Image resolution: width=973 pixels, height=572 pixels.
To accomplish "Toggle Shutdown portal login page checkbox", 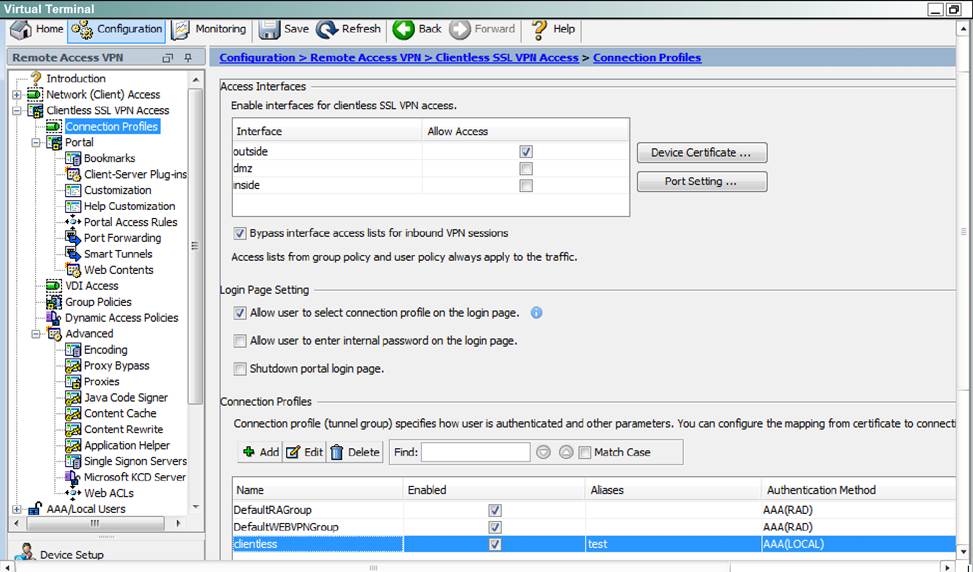I will coord(240,369).
